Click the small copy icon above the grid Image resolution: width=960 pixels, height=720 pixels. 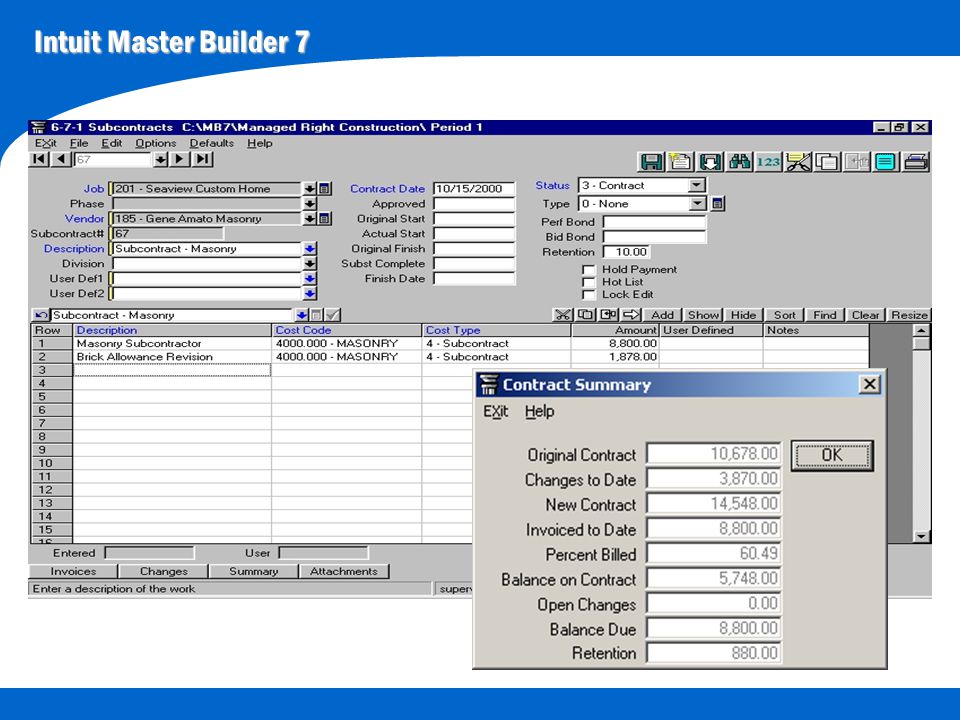click(585, 315)
